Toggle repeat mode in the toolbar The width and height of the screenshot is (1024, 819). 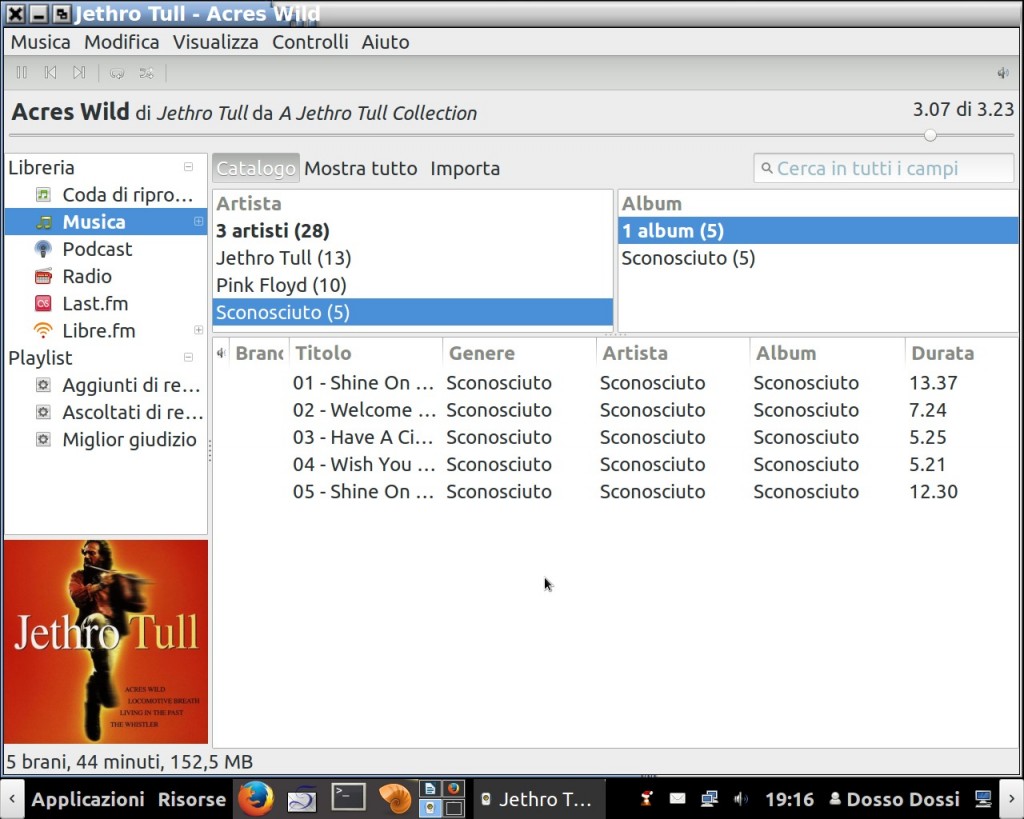coord(118,73)
